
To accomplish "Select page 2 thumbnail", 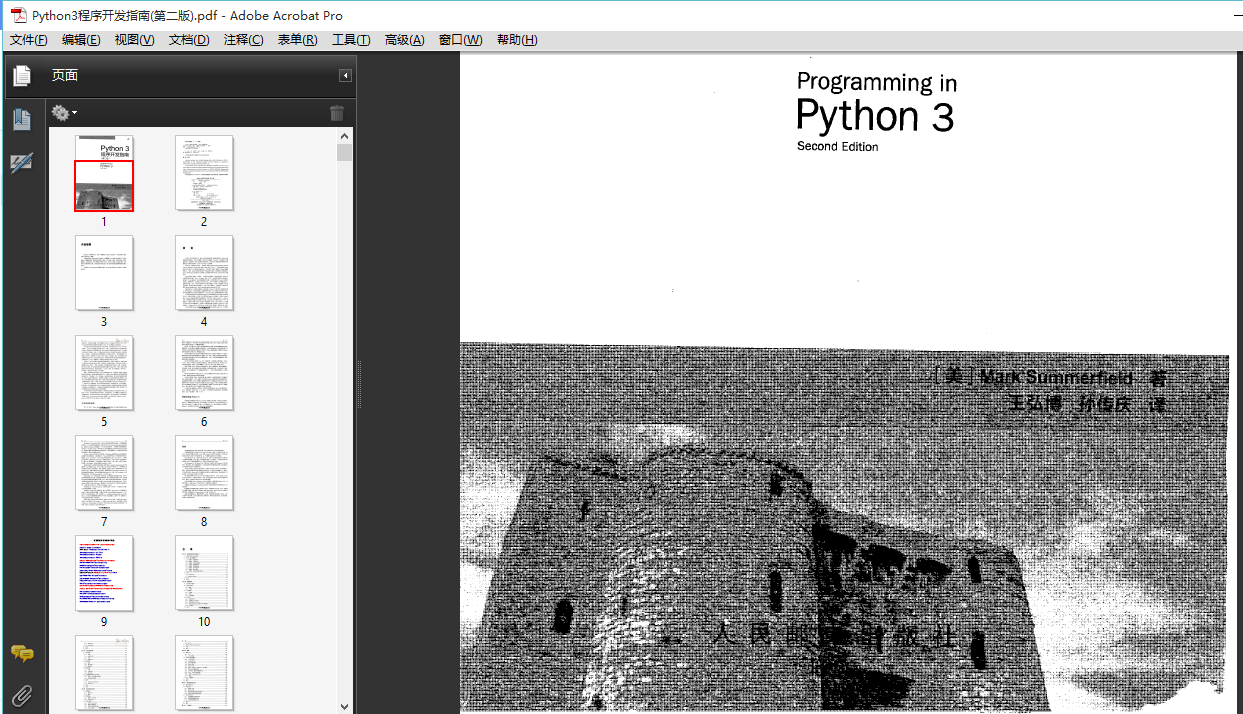I will pos(204,173).
